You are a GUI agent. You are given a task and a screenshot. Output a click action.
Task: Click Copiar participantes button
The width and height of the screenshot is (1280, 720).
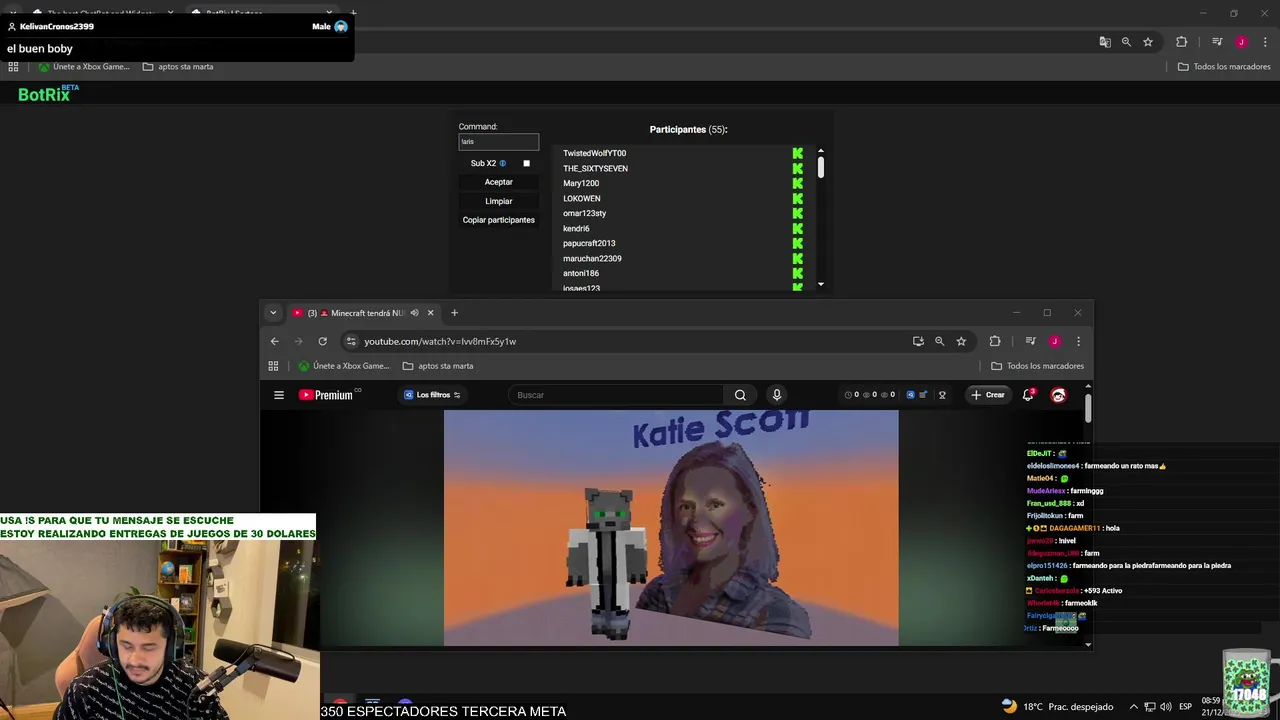499,220
